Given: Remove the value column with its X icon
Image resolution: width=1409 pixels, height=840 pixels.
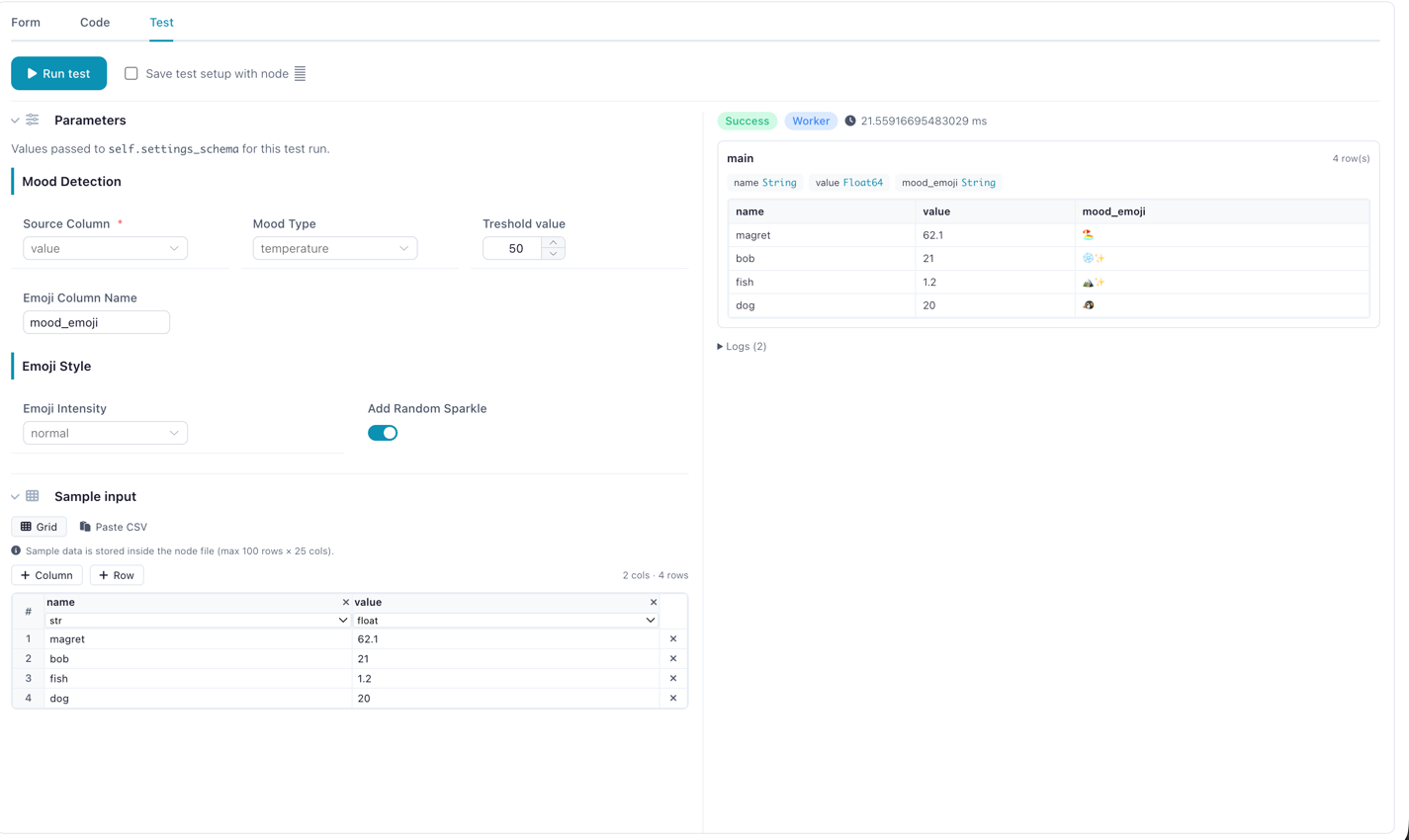Looking at the screenshot, I should (x=653, y=602).
